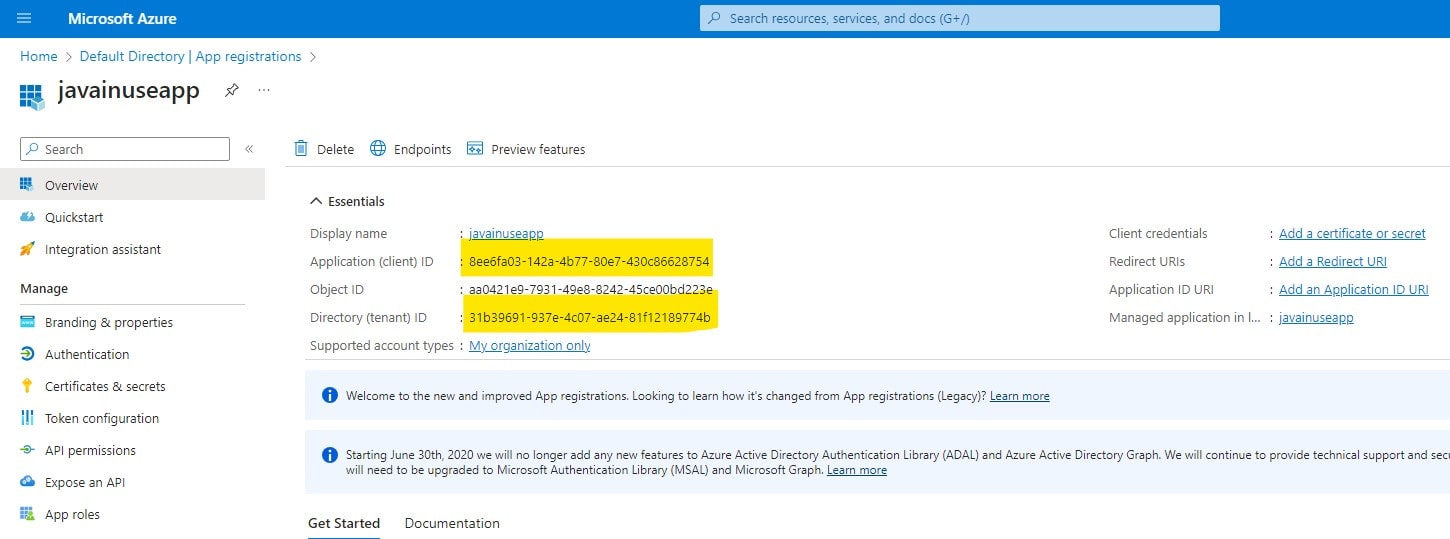The image size is (1450, 539).
Task: Click the Quickstart cloud icon
Action: coord(27,217)
